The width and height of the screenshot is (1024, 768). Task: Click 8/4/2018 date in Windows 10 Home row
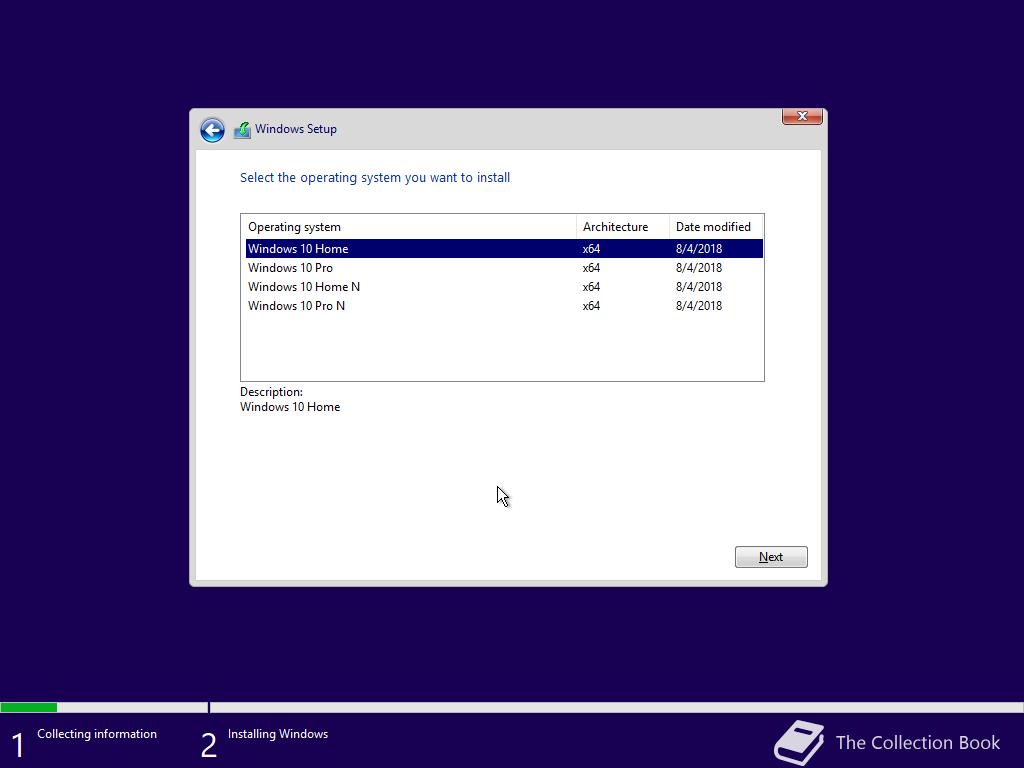point(699,249)
